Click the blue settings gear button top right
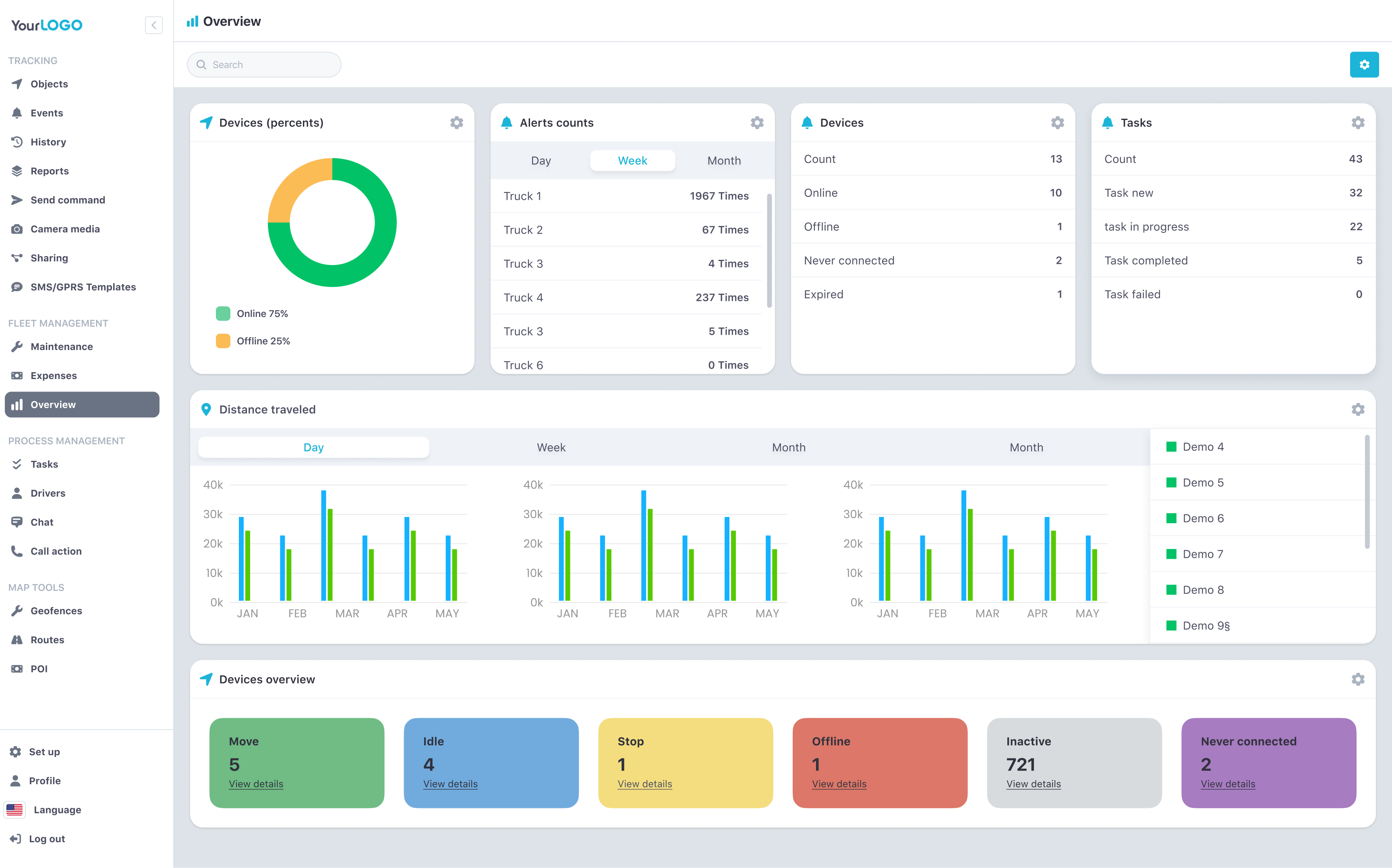Screen dimensions: 1392x868 [1364, 65]
